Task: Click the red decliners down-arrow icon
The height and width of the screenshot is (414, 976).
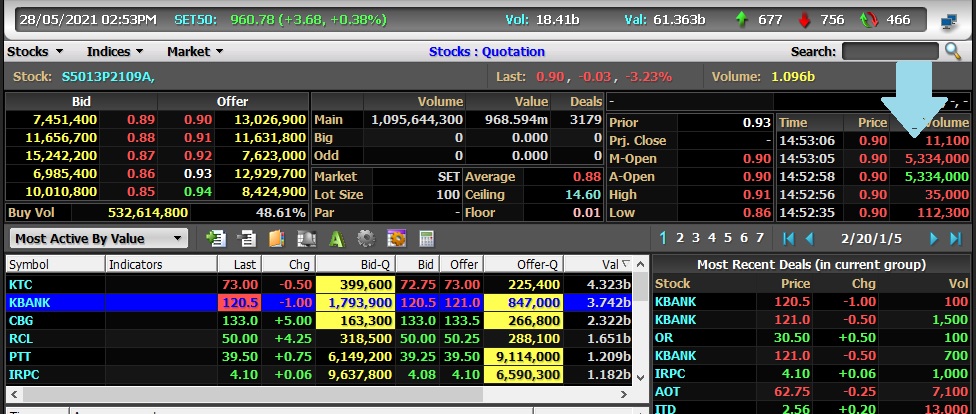Action: point(804,20)
